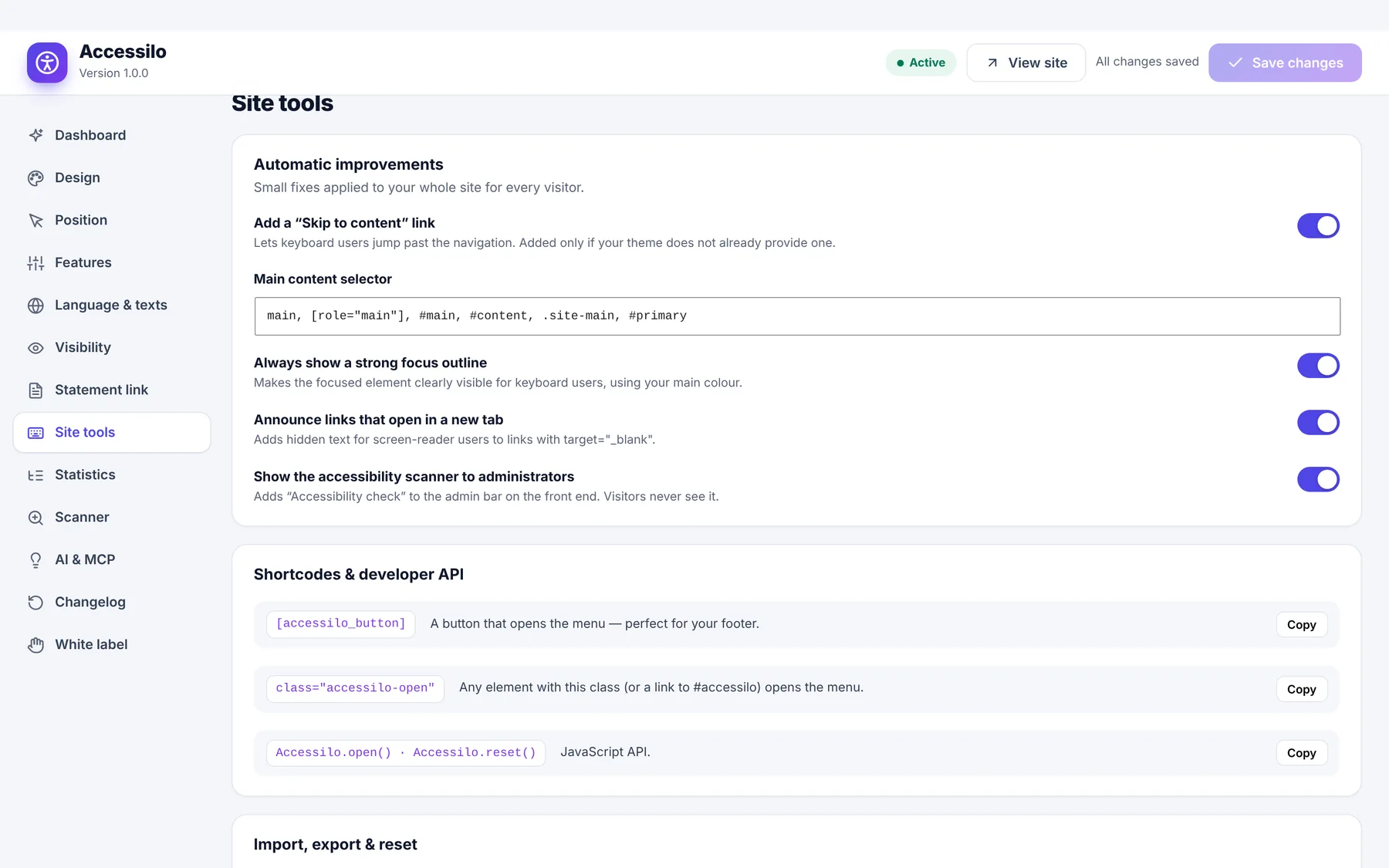1389x868 pixels.
Task: Open Language & texts settings
Action: pos(112,305)
